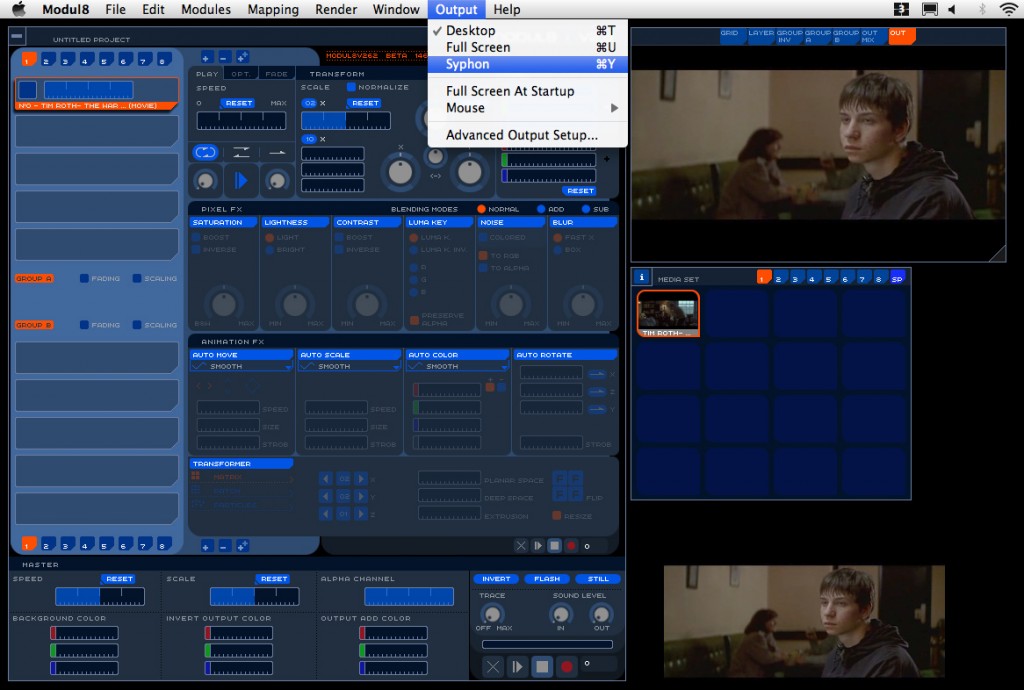Click the master sequencer clear X button
The width and height of the screenshot is (1024, 690).
coord(493,666)
